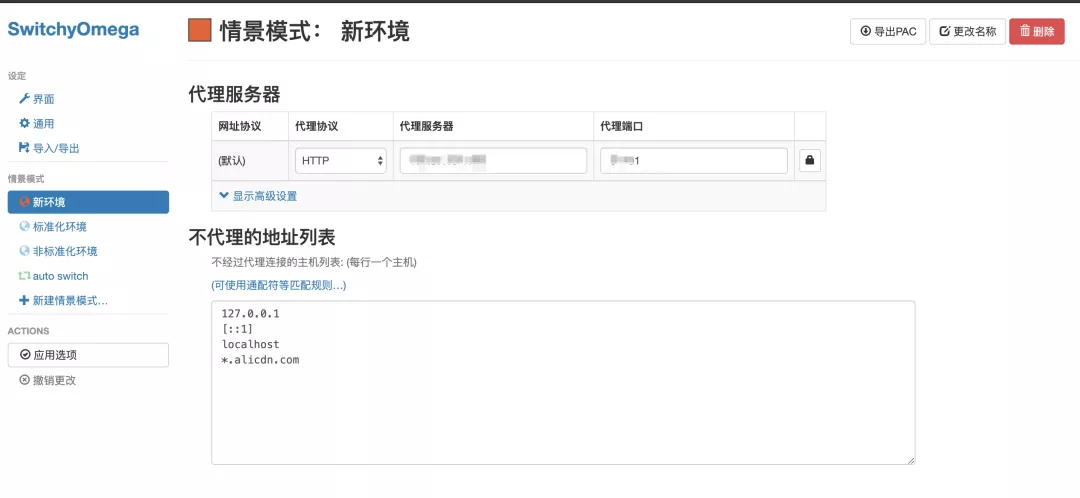Open the HTTP proxy protocol dropdown
The image size is (1080, 498).
click(340, 161)
